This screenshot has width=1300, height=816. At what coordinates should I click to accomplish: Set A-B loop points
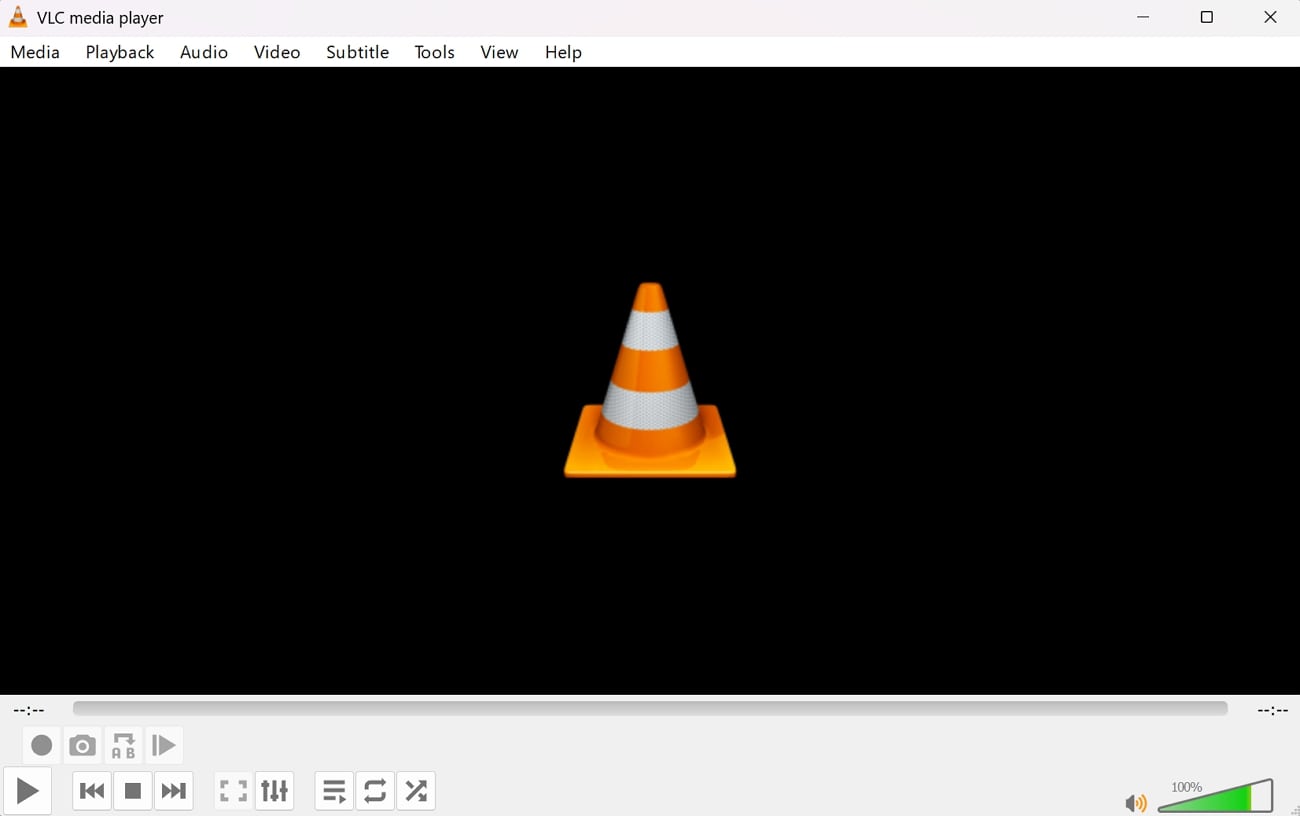click(123, 745)
